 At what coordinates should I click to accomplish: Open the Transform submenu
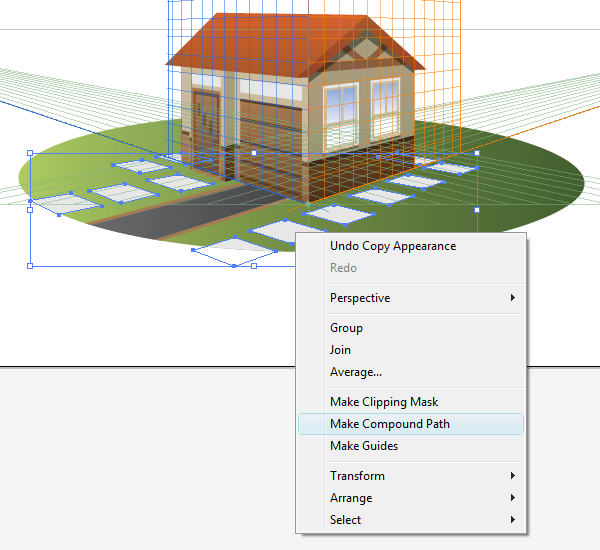pos(411,476)
